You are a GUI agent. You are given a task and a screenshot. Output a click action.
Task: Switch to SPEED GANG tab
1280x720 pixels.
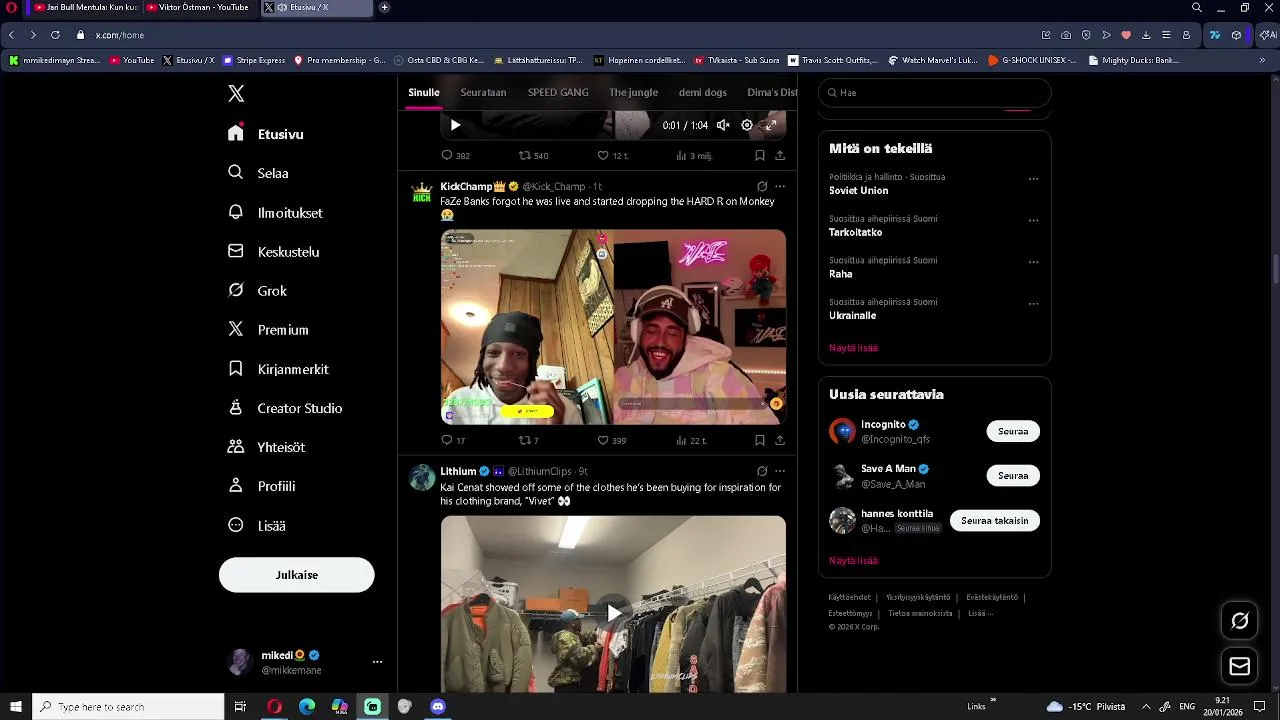[x=558, y=92]
